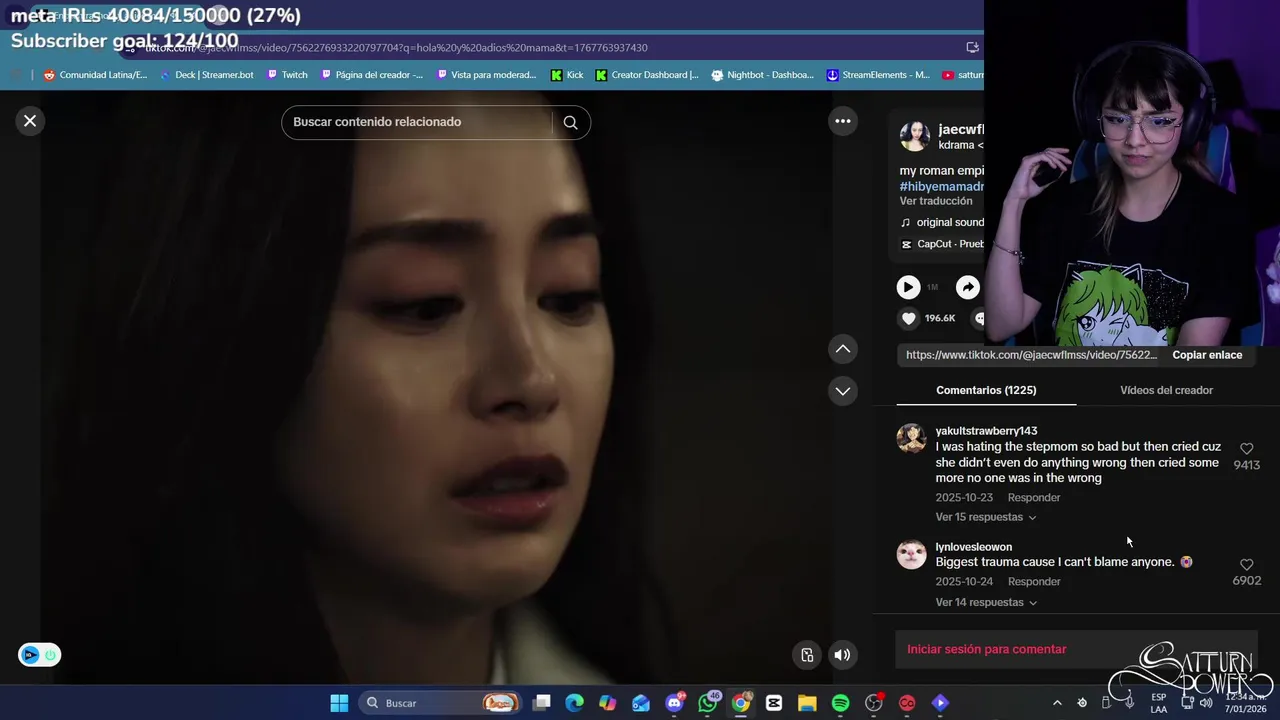Image resolution: width=1280 pixels, height=720 pixels.
Task: Expand Ver 14 respuestas replies
Action: (x=986, y=602)
